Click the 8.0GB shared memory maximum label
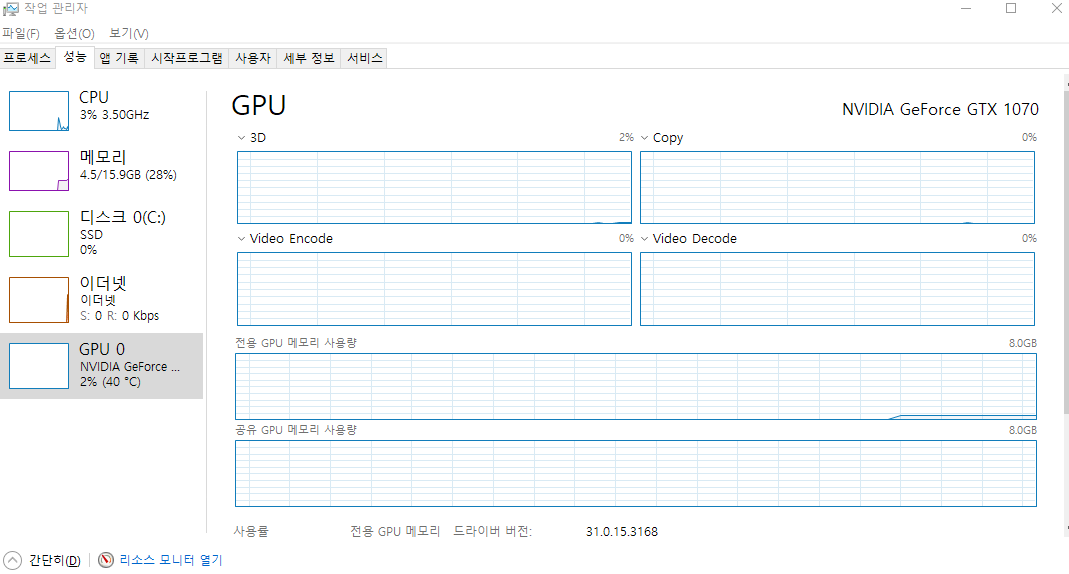The width and height of the screenshot is (1069, 574). (1023, 430)
